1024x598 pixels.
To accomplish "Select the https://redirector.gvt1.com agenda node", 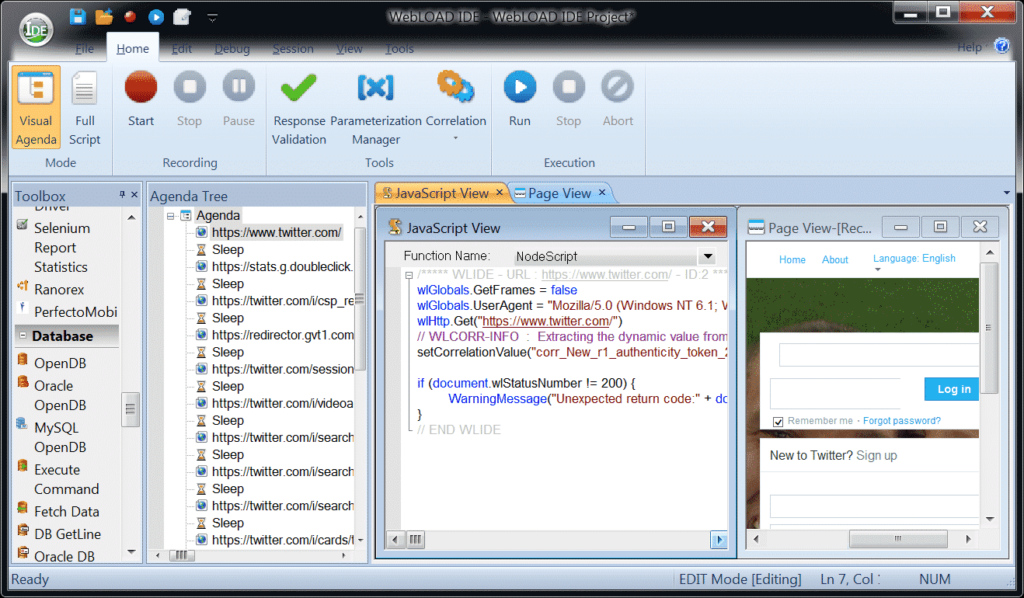I will (x=282, y=335).
